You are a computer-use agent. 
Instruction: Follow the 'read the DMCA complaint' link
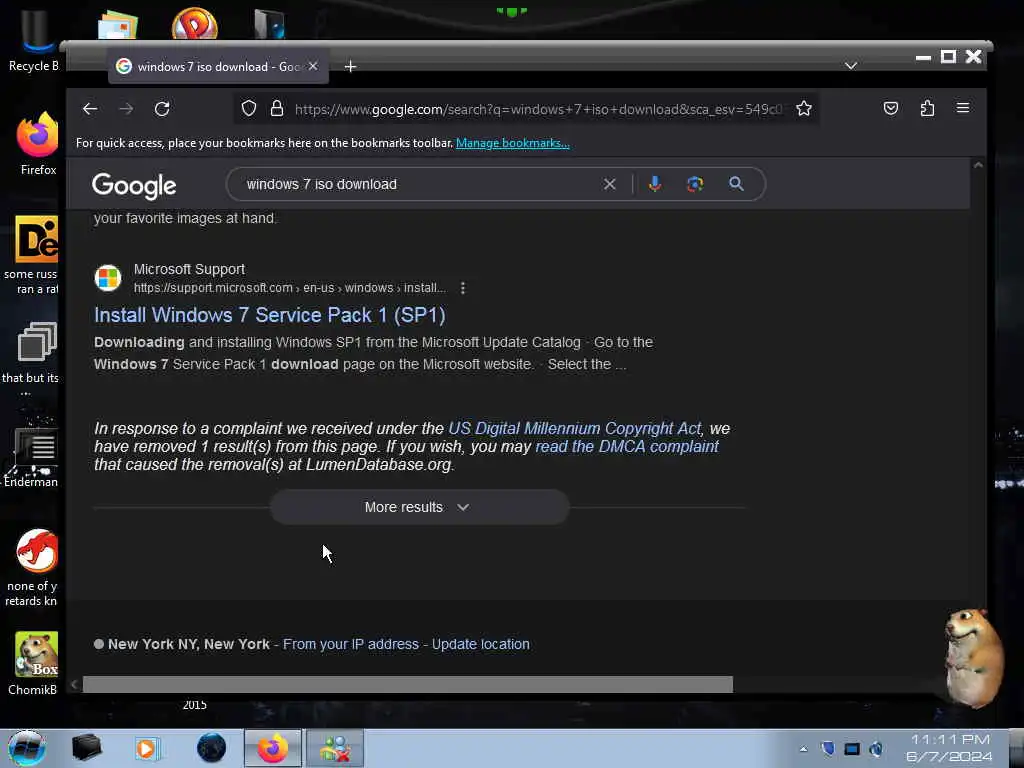coord(627,447)
